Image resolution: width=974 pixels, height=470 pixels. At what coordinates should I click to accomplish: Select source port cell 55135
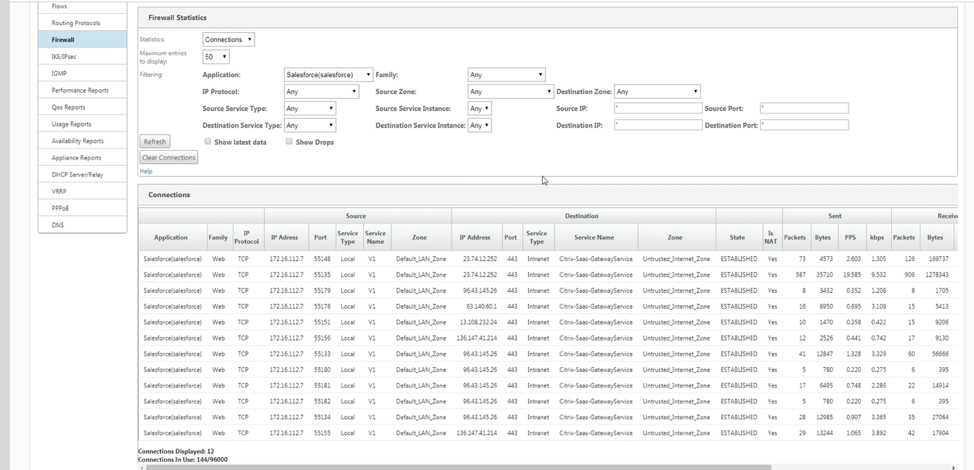coord(322,274)
